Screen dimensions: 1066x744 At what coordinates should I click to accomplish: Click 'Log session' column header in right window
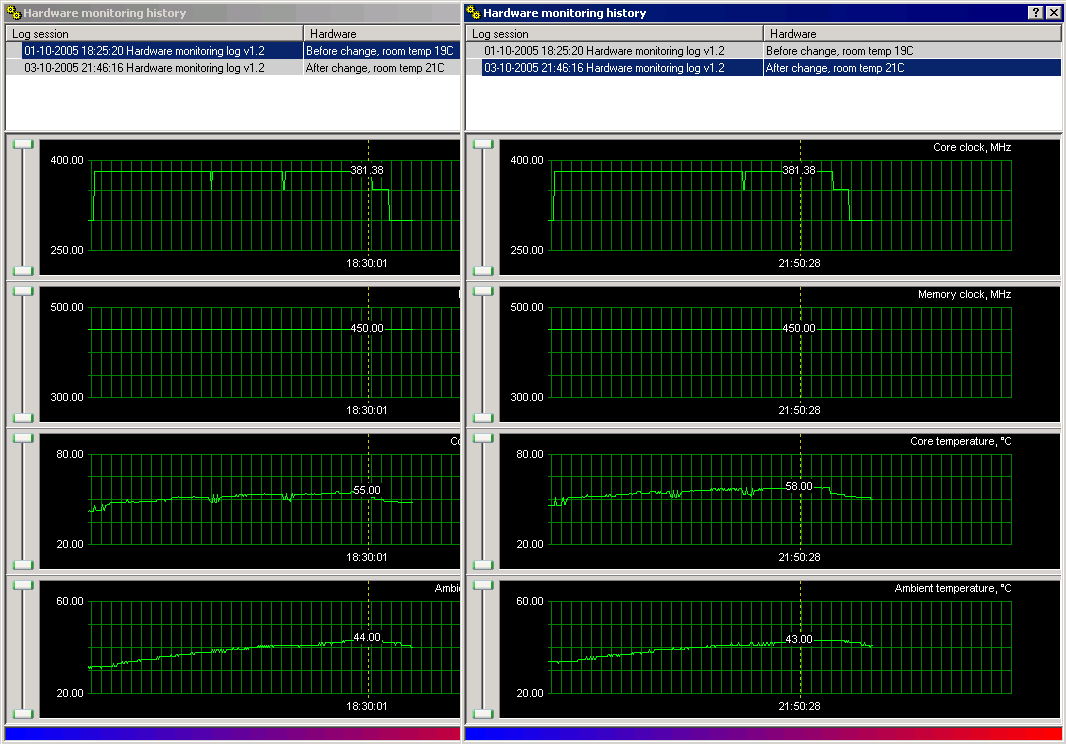[614, 33]
